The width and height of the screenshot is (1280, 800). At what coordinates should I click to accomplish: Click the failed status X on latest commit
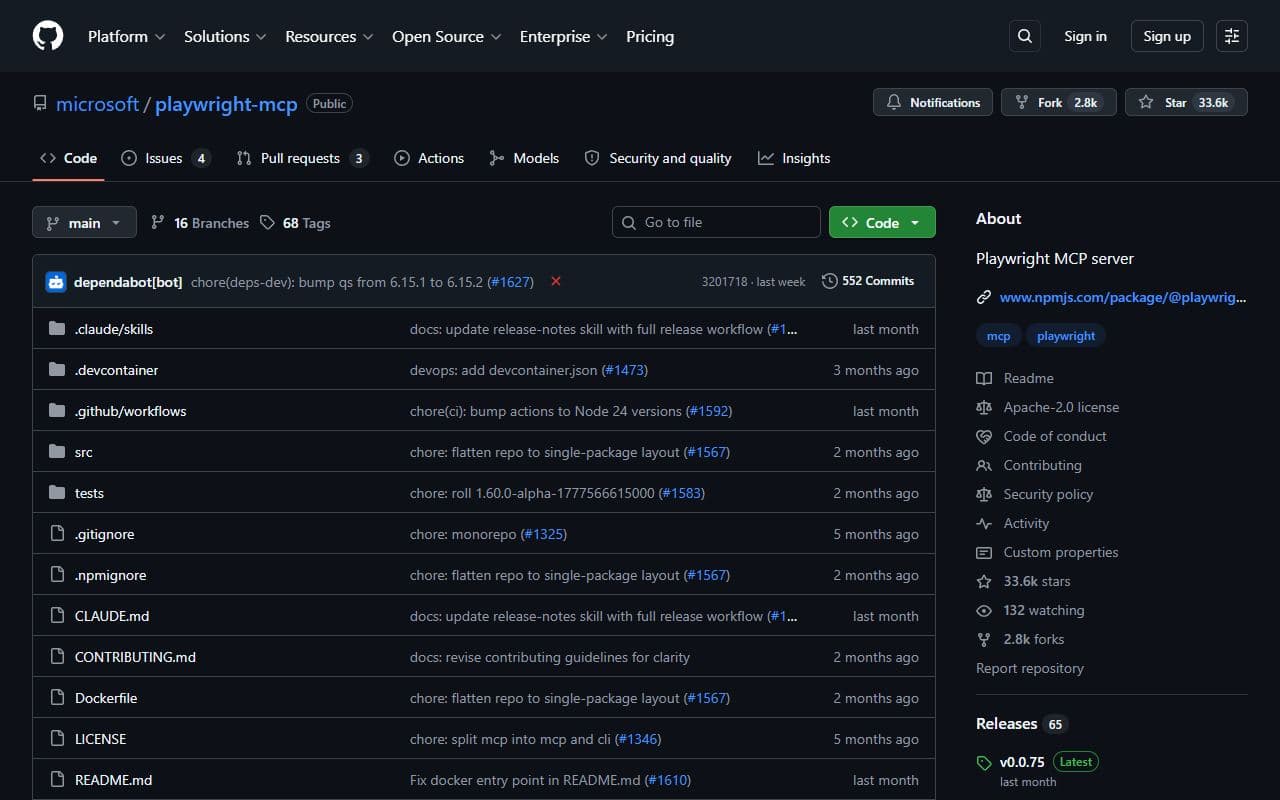point(556,281)
